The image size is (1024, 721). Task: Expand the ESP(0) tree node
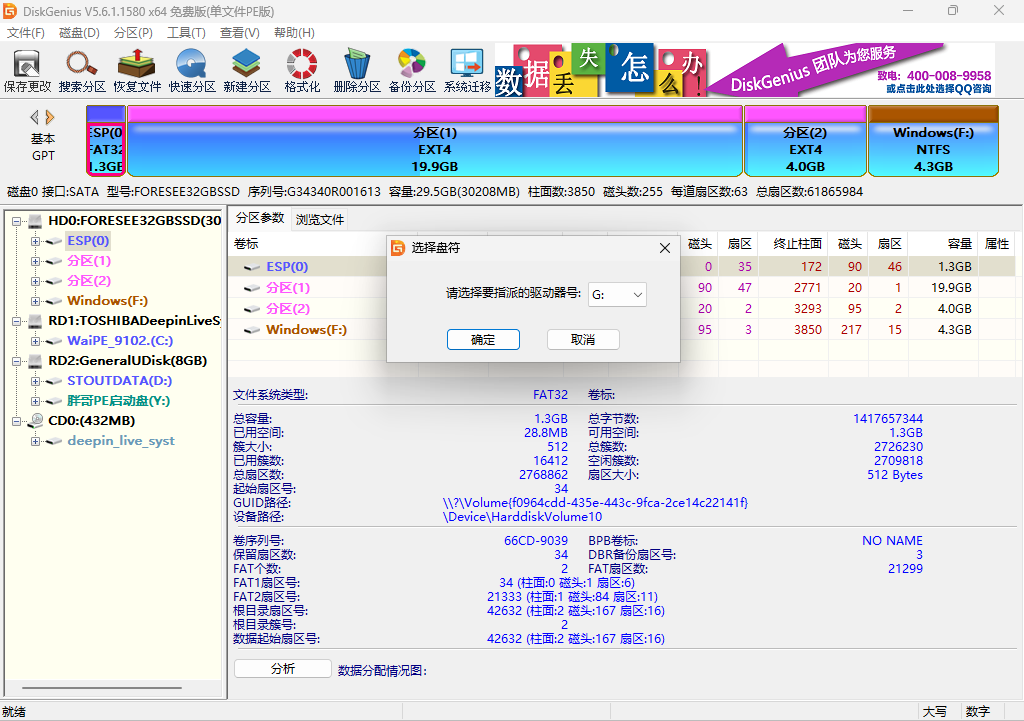point(35,241)
